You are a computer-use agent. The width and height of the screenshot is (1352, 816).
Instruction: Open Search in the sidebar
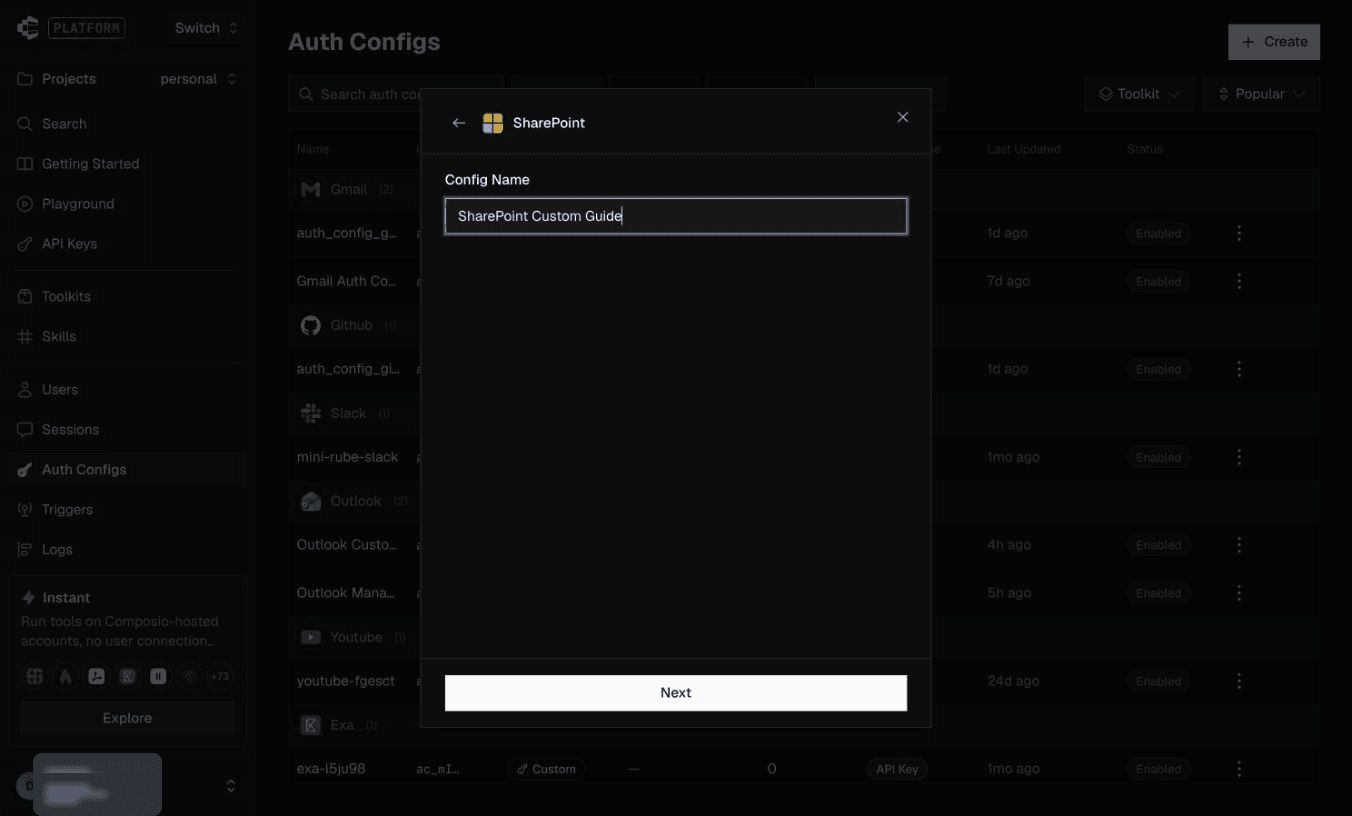point(127,124)
